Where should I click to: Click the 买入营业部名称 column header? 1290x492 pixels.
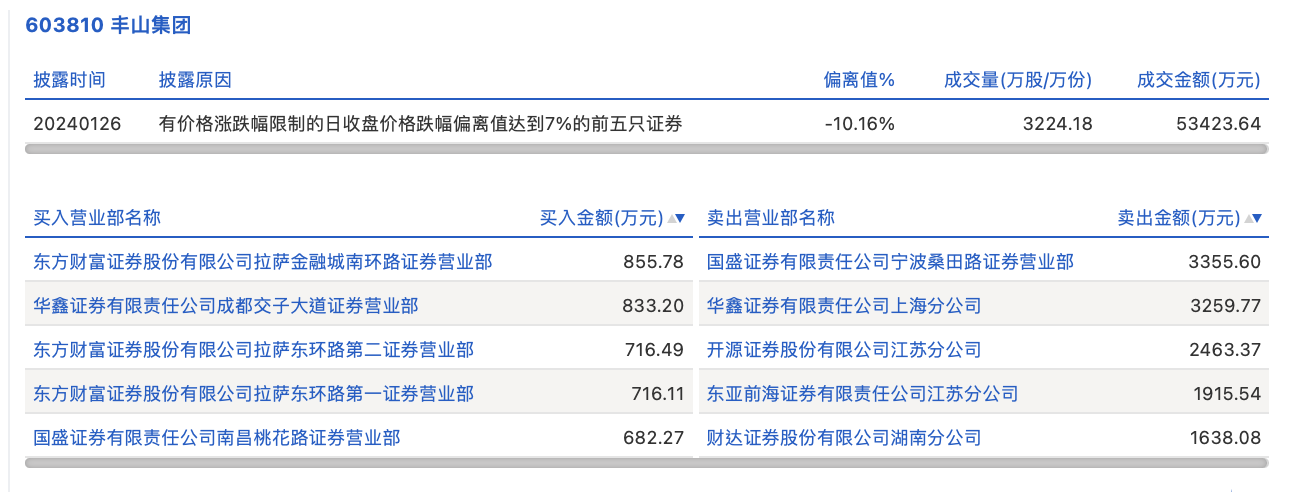[x=97, y=218]
